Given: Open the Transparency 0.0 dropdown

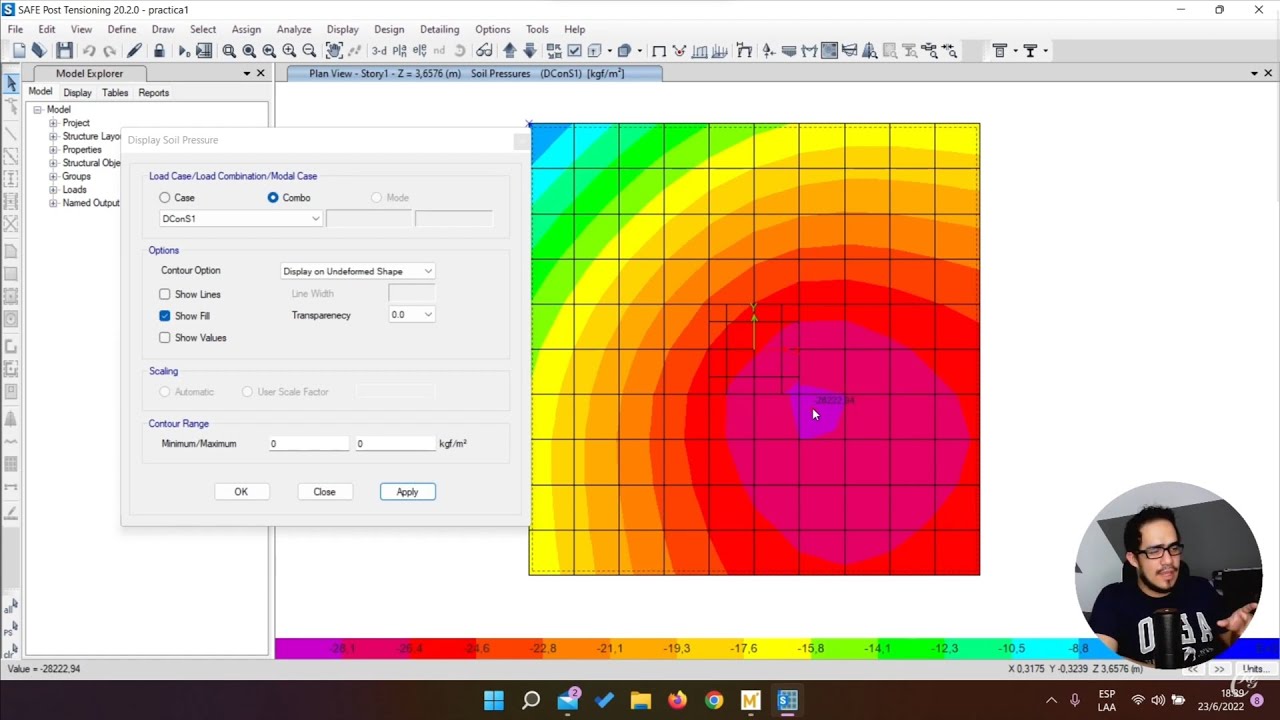Looking at the screenshot, I should [x=412, y=315].
